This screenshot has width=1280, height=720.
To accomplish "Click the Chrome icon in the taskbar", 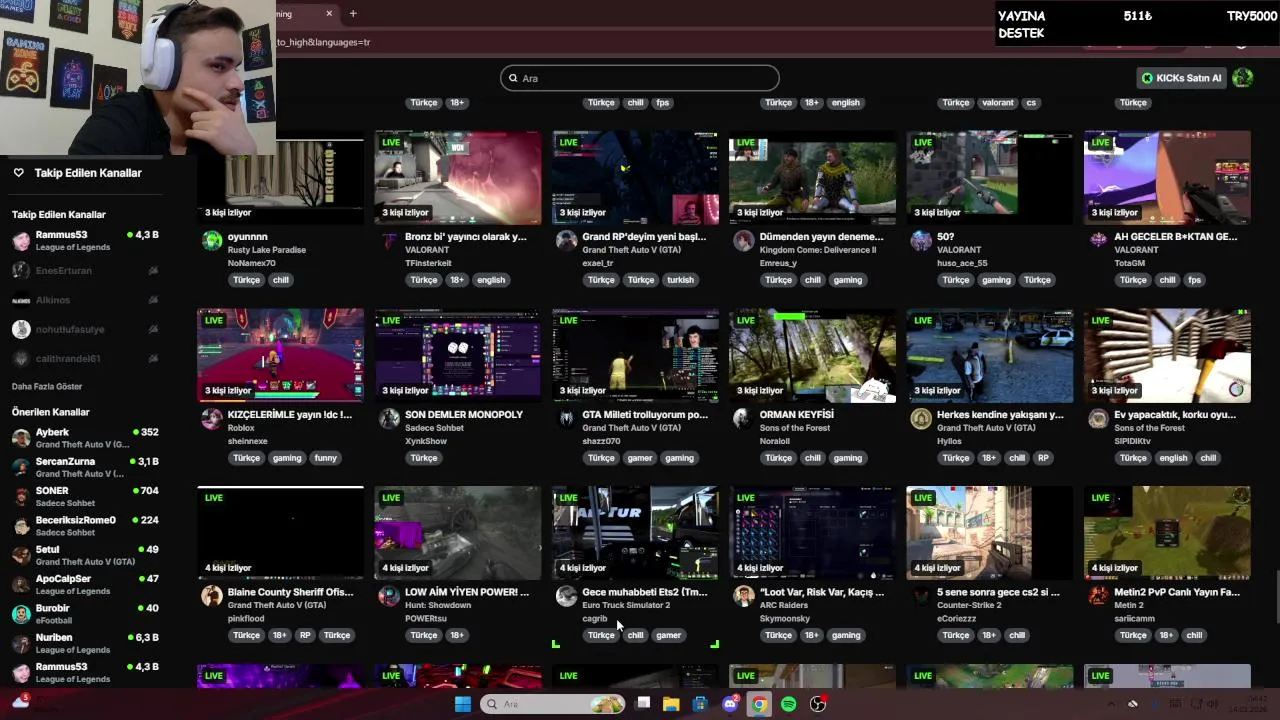I will pyautogui.click(x=759, y=704).
